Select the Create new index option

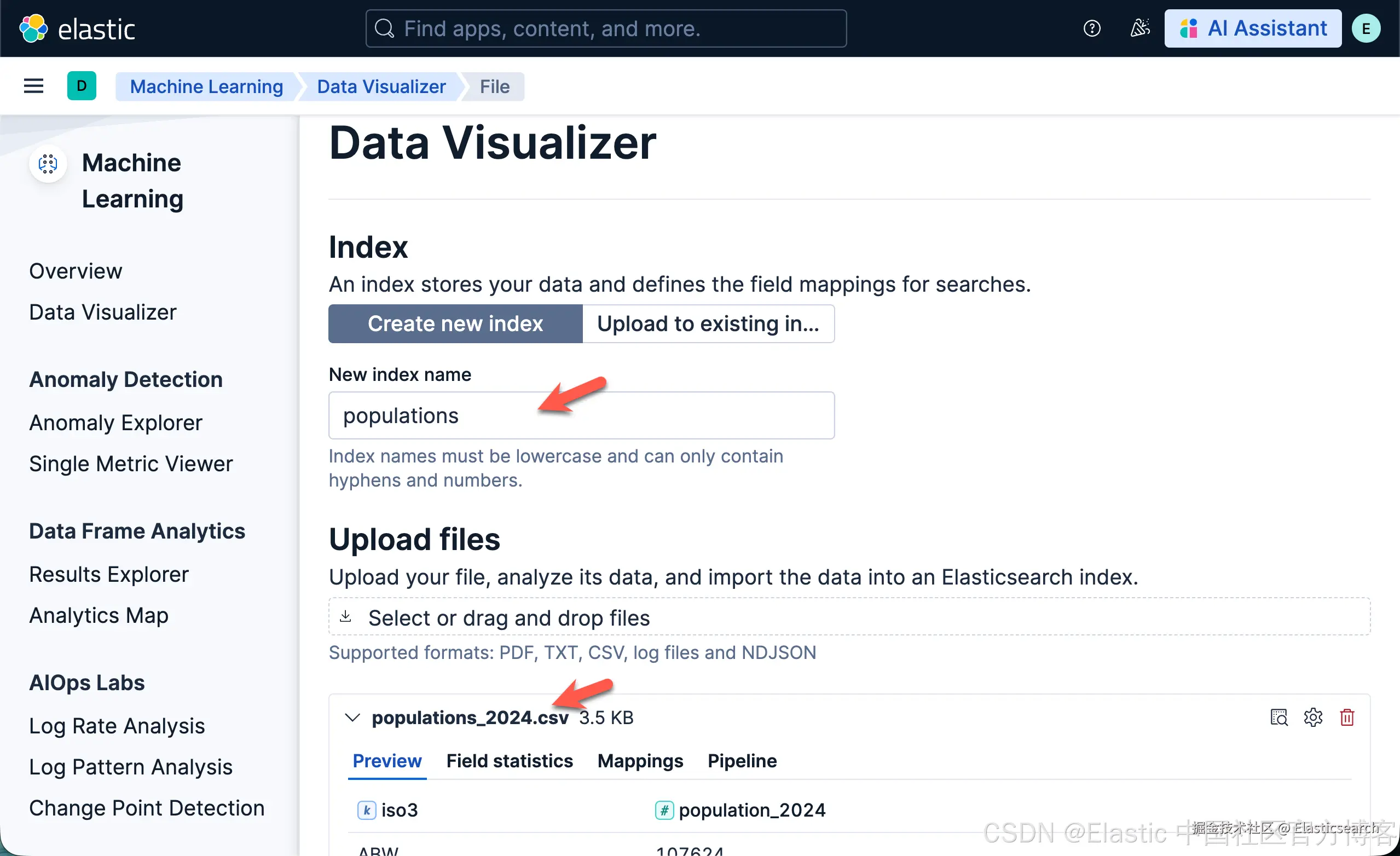pyautogui.click(x=455, y=324)
